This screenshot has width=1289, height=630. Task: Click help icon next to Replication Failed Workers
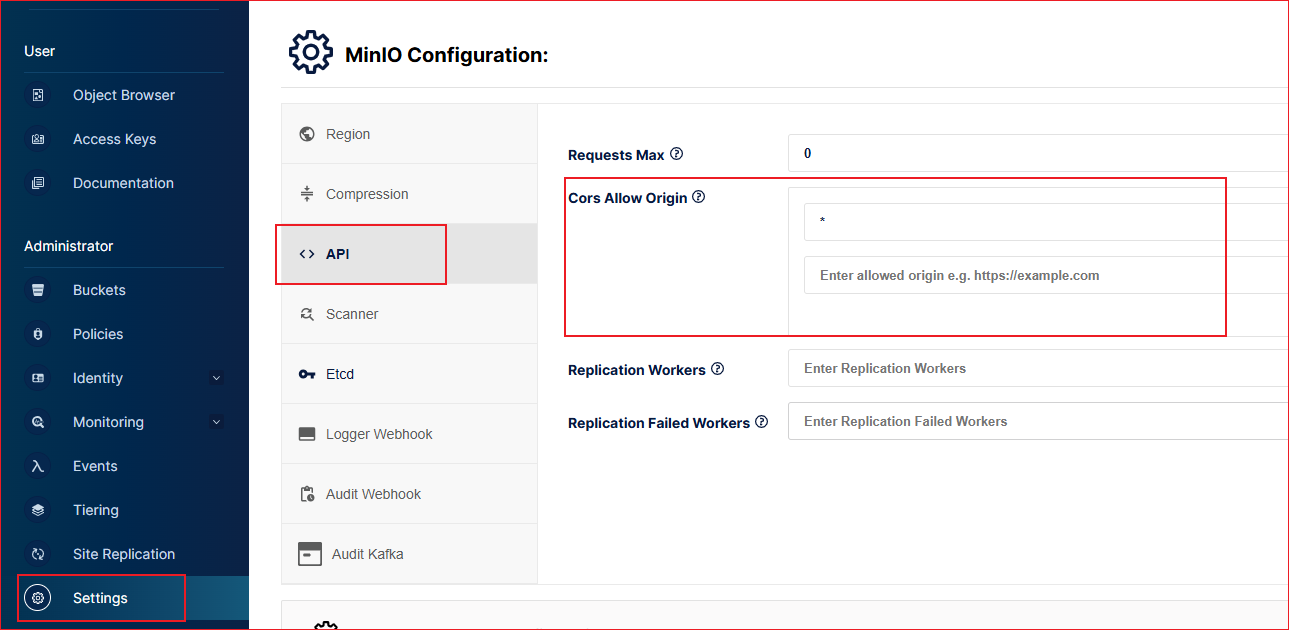(x=762, y=422)
